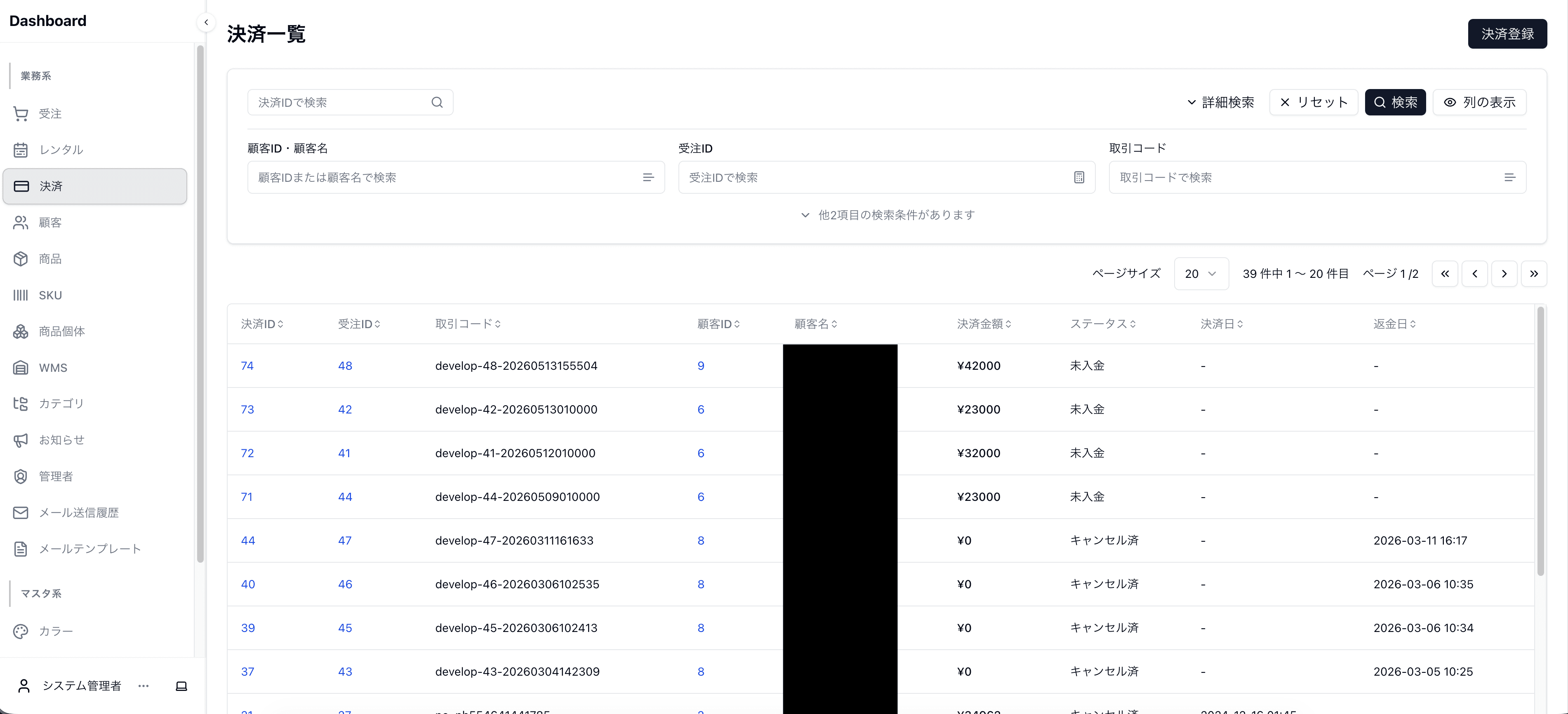Image resolution: width=1568 pixels, height=714 pixels.
Task: Jump to the last results page
Action: pos(1534,274)
